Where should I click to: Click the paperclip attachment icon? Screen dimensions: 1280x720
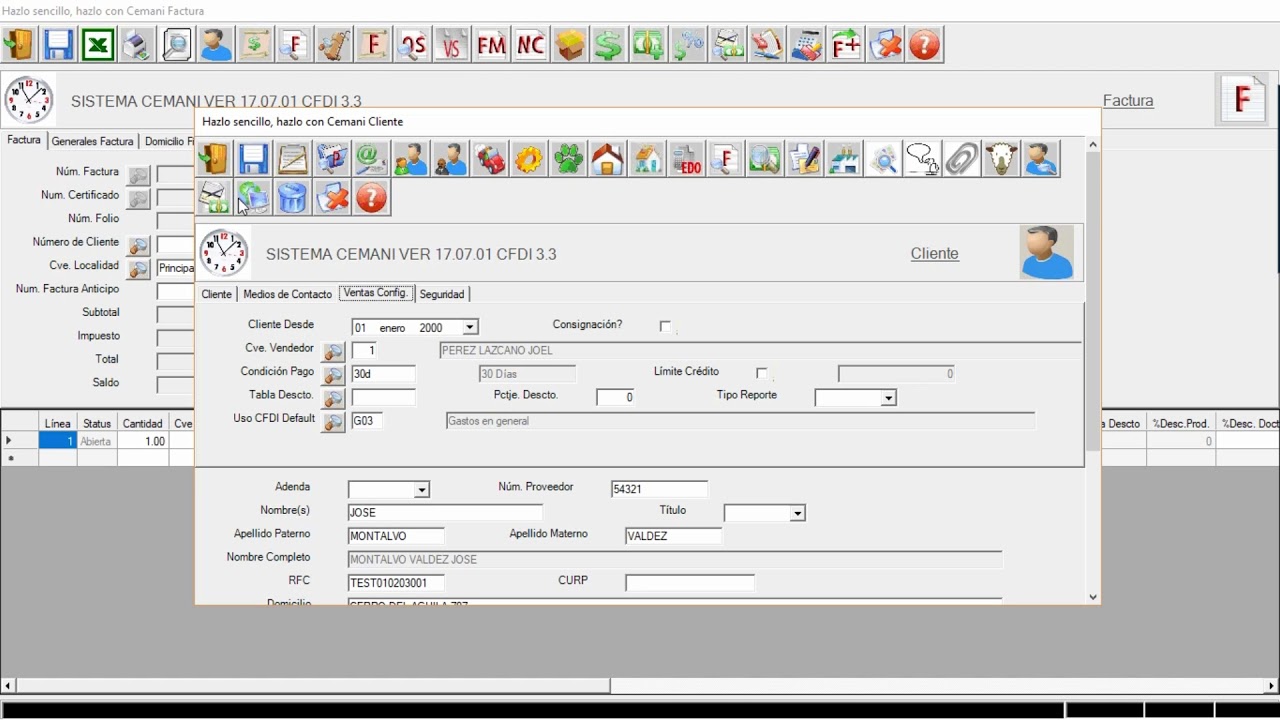click(x=962, y=159)
